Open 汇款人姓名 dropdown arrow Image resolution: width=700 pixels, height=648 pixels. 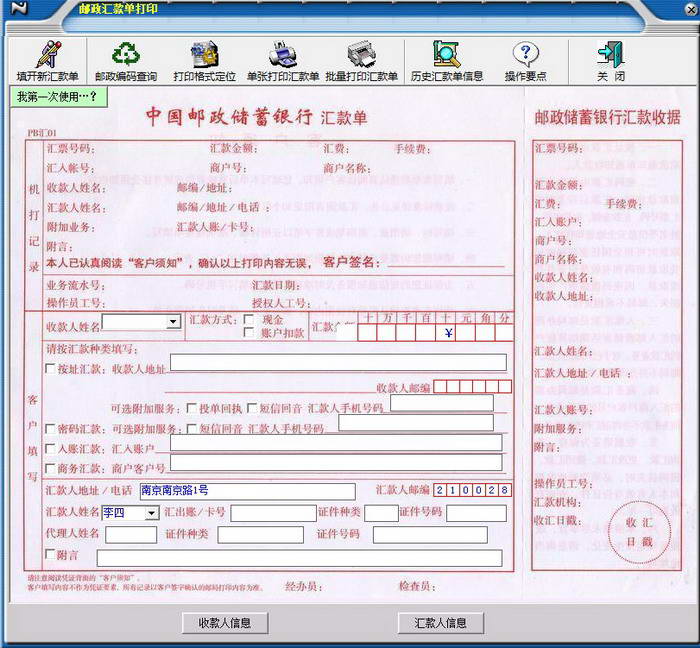click(152, 513)
